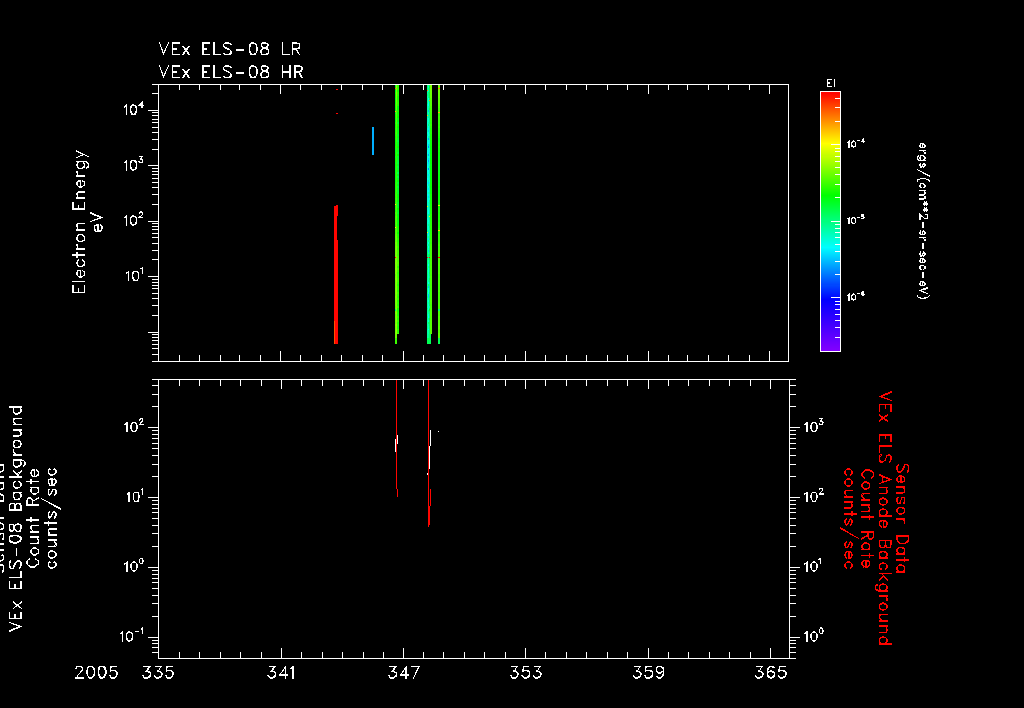Click the 'El' label above color bar
The height and width of the screenshot is (708, 1024).
(x=831, y=83)
